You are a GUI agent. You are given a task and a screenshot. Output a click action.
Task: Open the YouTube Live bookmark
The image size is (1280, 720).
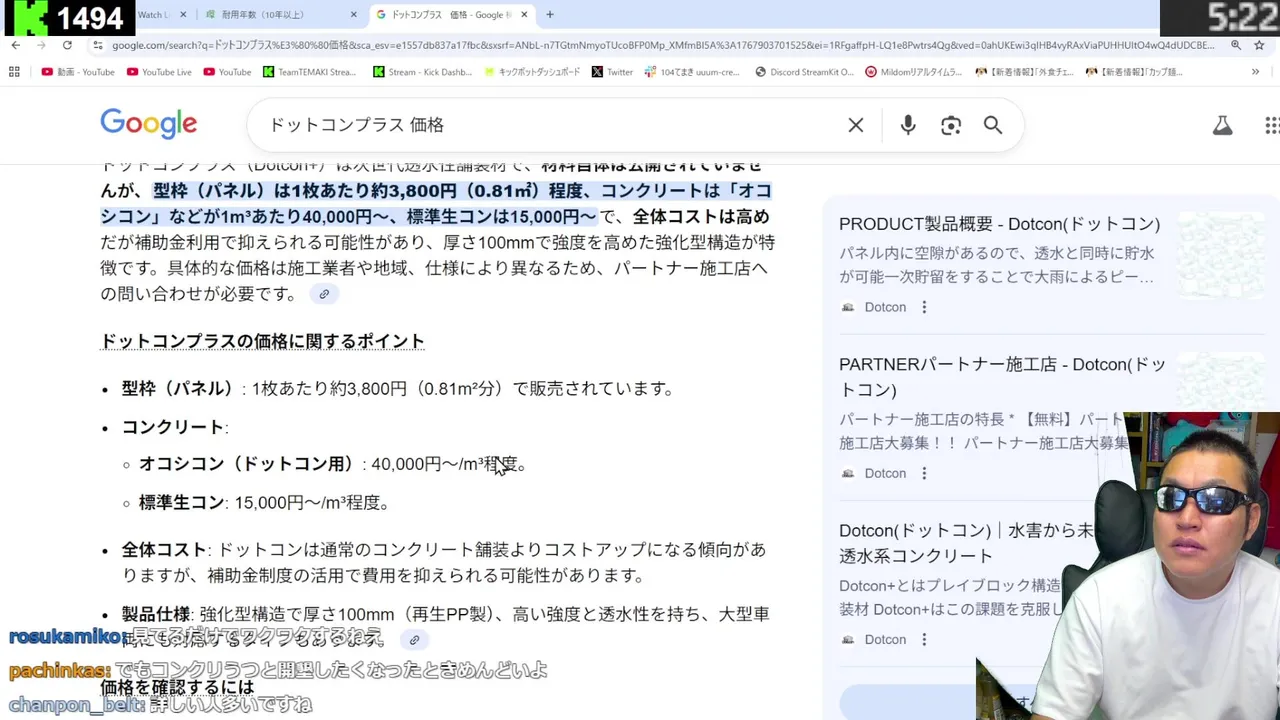159,72
